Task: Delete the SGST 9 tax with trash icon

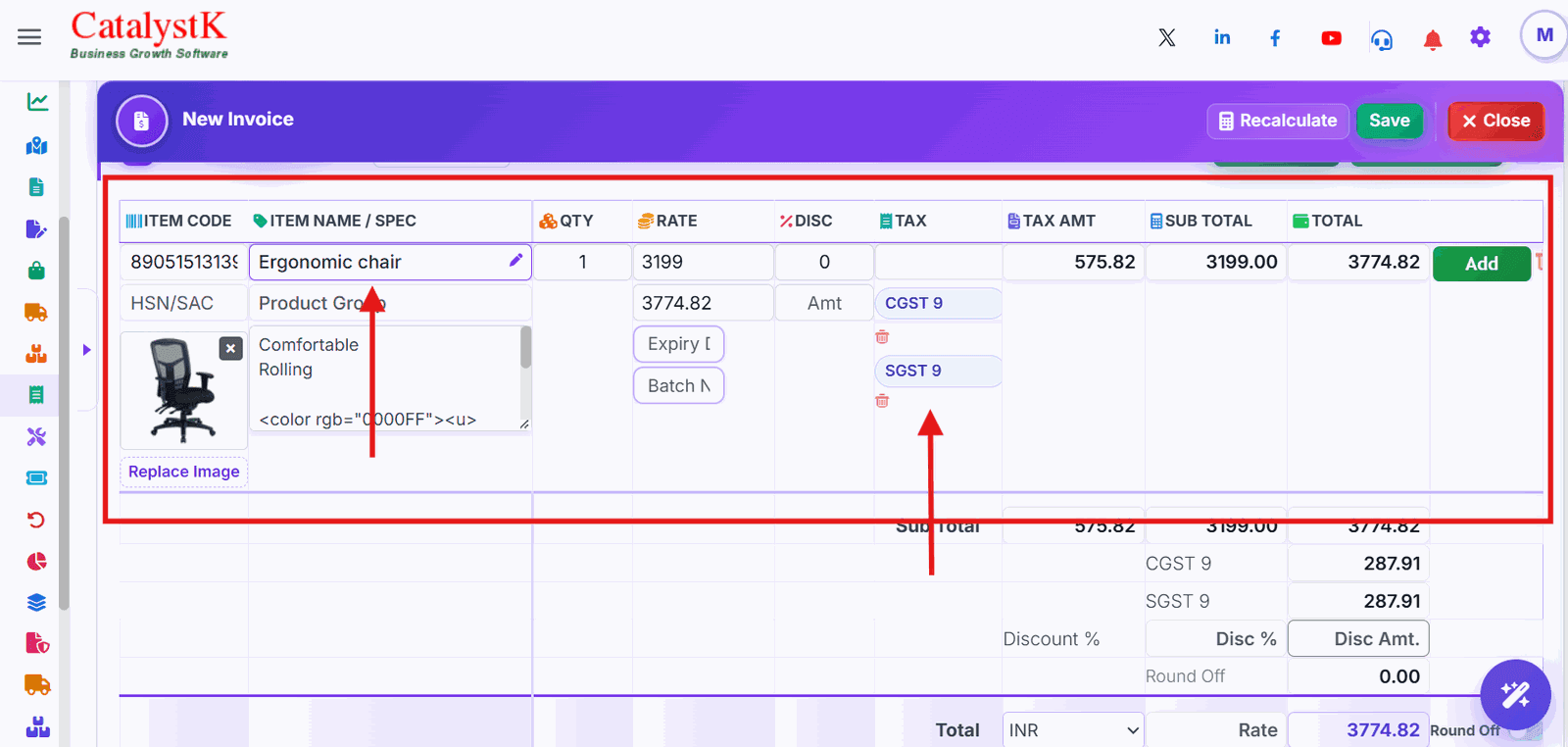Action: (x=882, y=401)
